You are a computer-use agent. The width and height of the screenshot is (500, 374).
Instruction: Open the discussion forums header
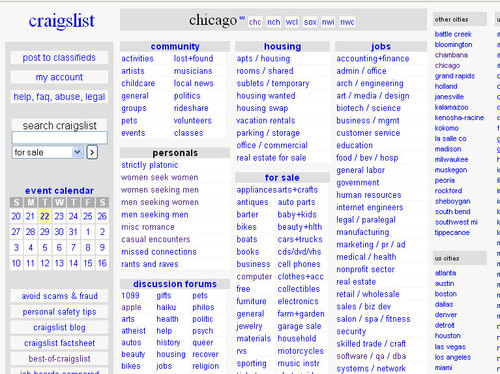175,284
